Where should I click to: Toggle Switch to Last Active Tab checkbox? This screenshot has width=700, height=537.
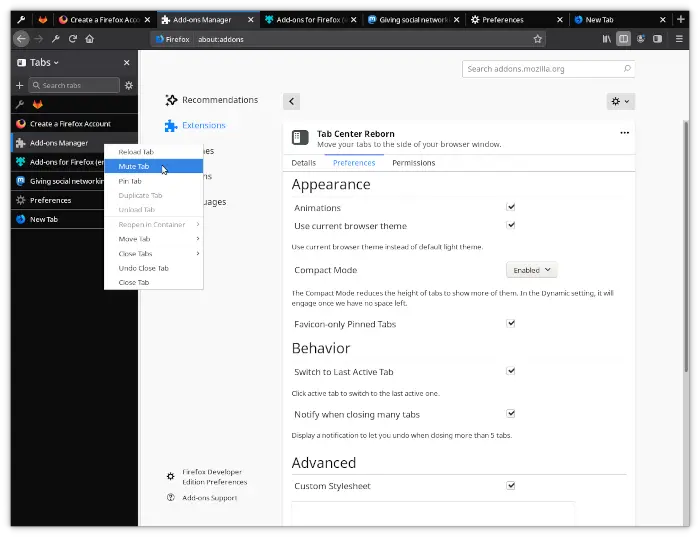coord(511,371)
